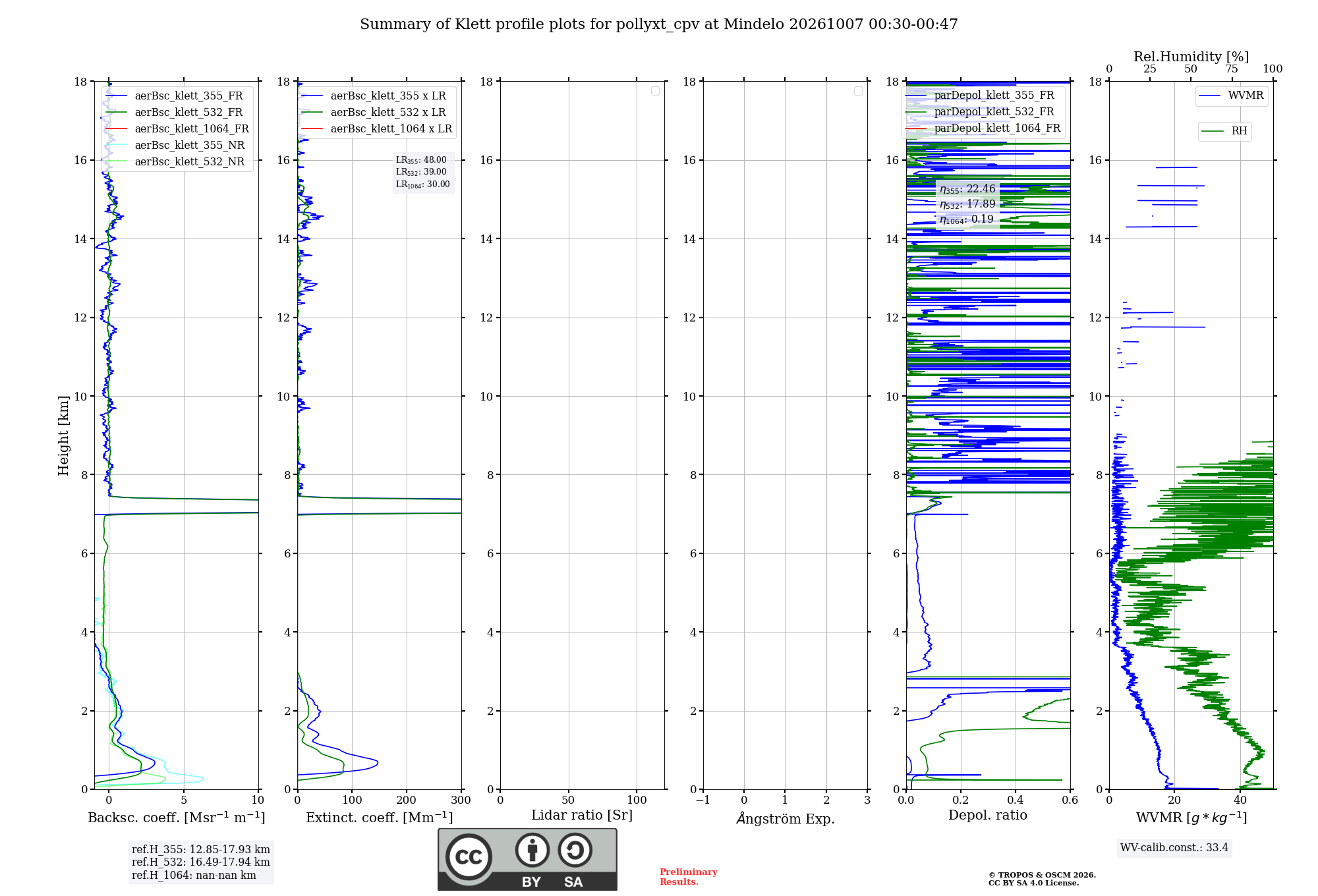The height and width of the screenshot is (896, 1318).
Task: Click ref.H_1064: nan-nan km text
Action: click(194, 876)
